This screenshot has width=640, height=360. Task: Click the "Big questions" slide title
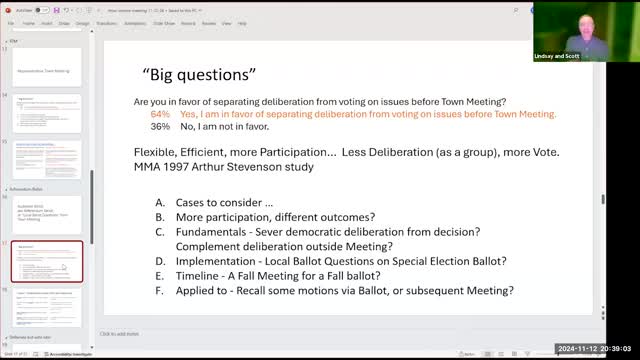pos(199,75)
